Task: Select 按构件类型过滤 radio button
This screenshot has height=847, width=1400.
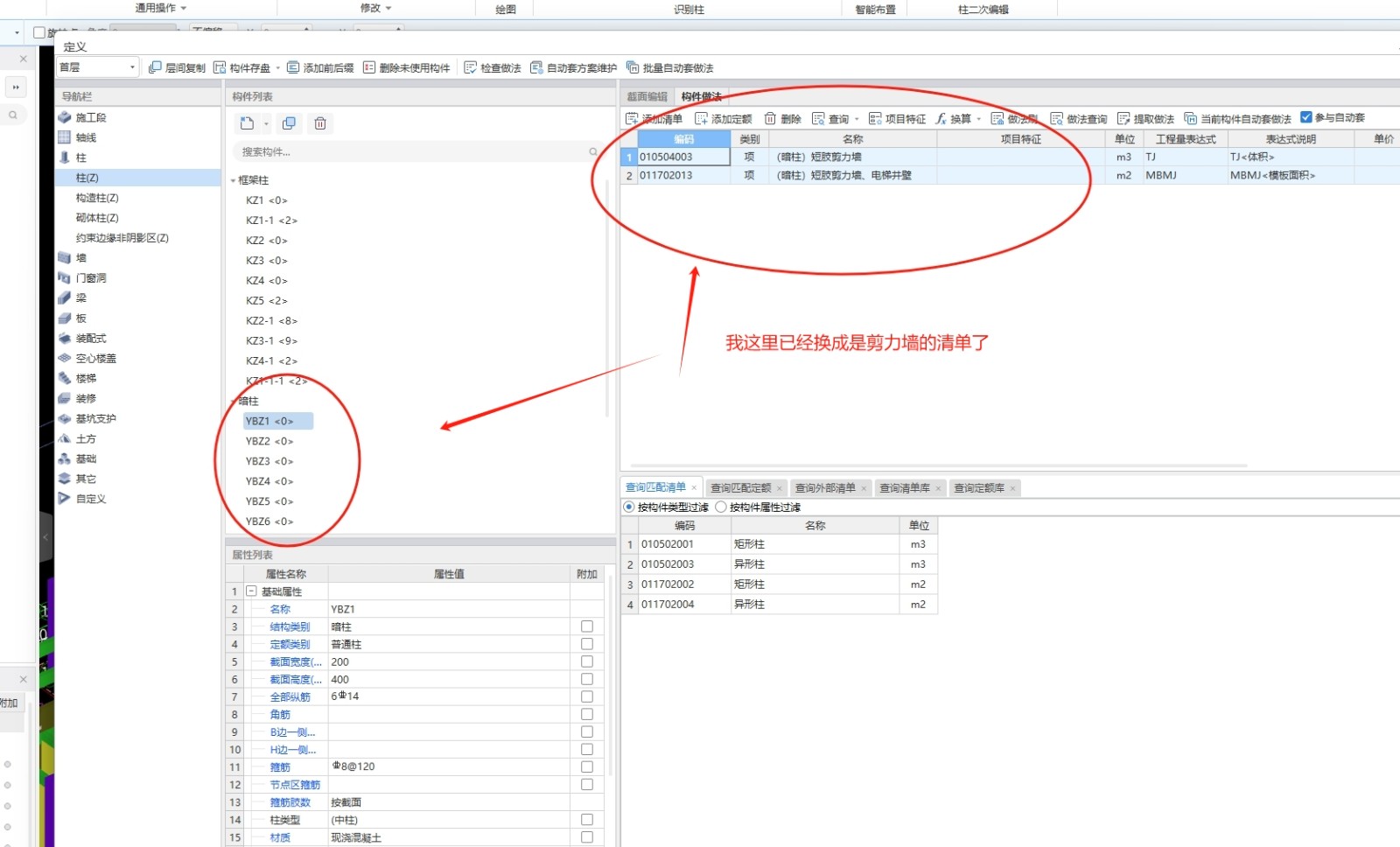Action: (x=628, y=507)
